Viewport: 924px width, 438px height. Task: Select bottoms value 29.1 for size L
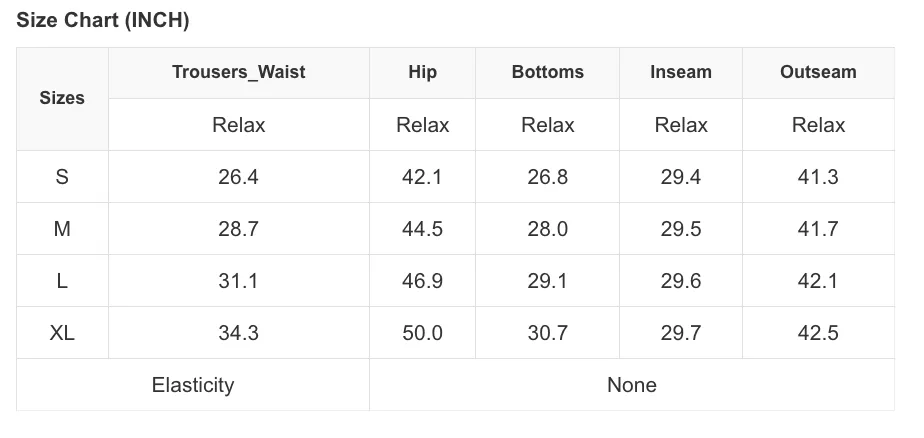(547, 281)
